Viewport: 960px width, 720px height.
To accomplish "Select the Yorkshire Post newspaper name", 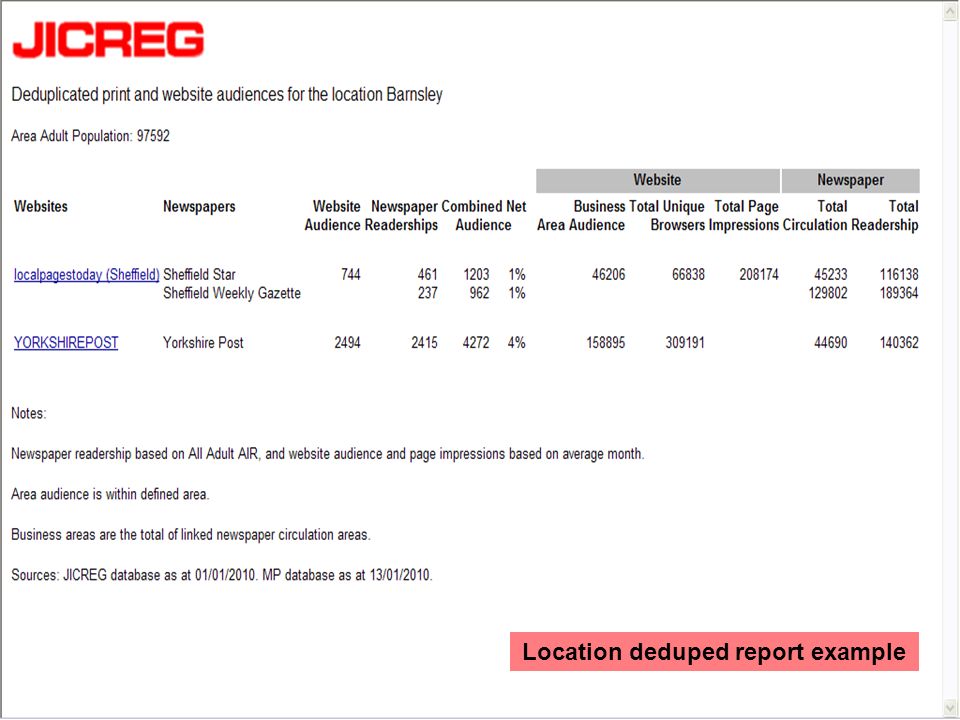I will (x=203, y=343).
